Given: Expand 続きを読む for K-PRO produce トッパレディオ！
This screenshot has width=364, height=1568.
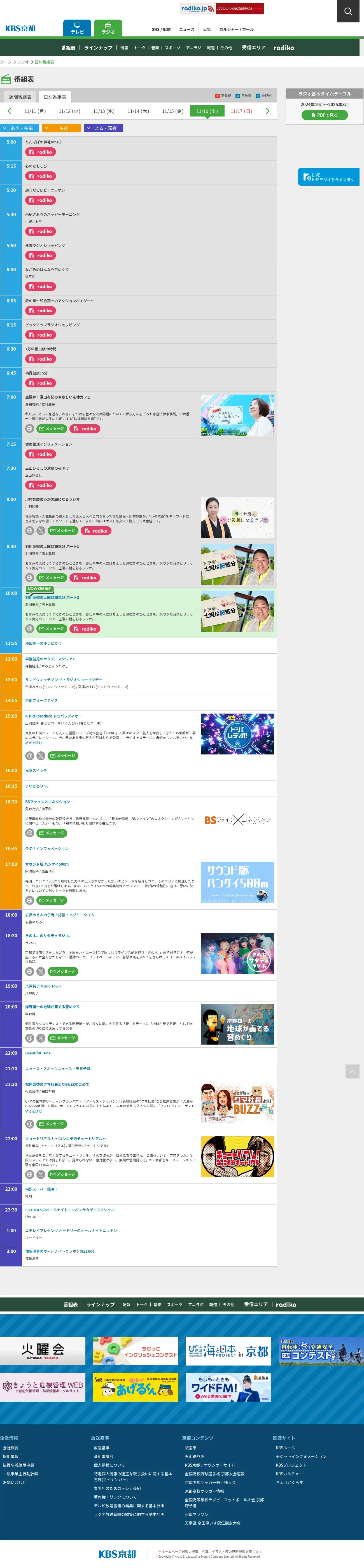Looking at the screenshot, I should tap(34, 743).
